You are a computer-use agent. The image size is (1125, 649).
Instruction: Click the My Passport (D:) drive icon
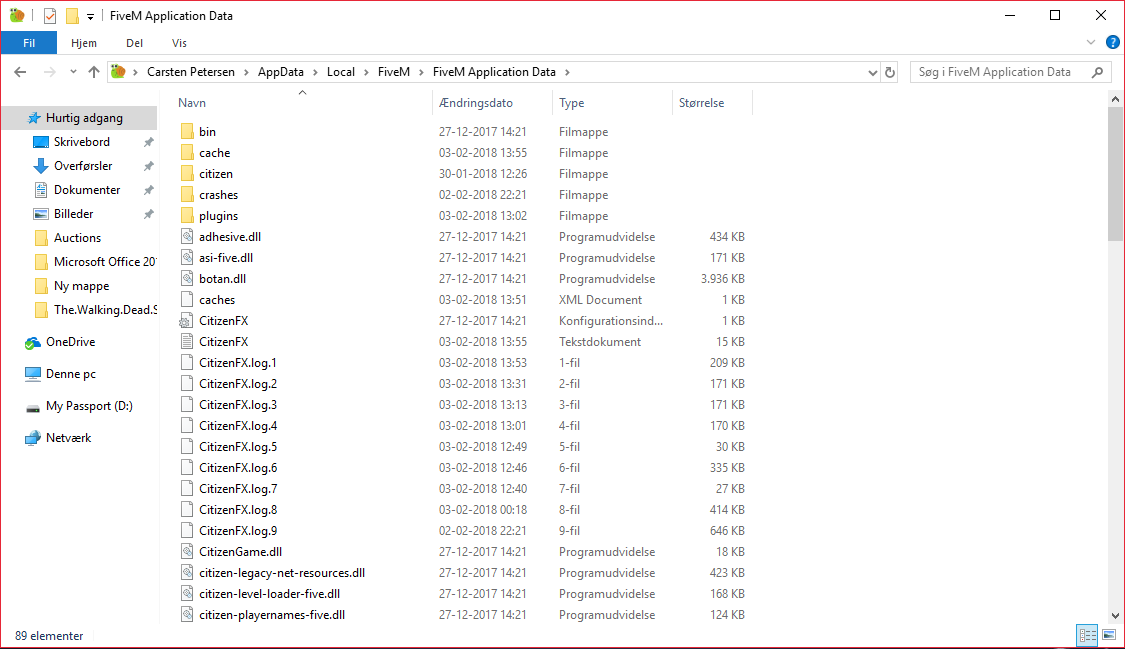[32, 407]
